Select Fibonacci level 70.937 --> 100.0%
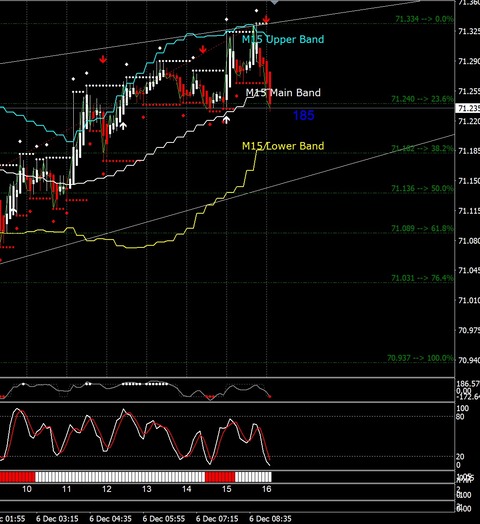This screenshot has width=480, height=524. coord(420,358)
